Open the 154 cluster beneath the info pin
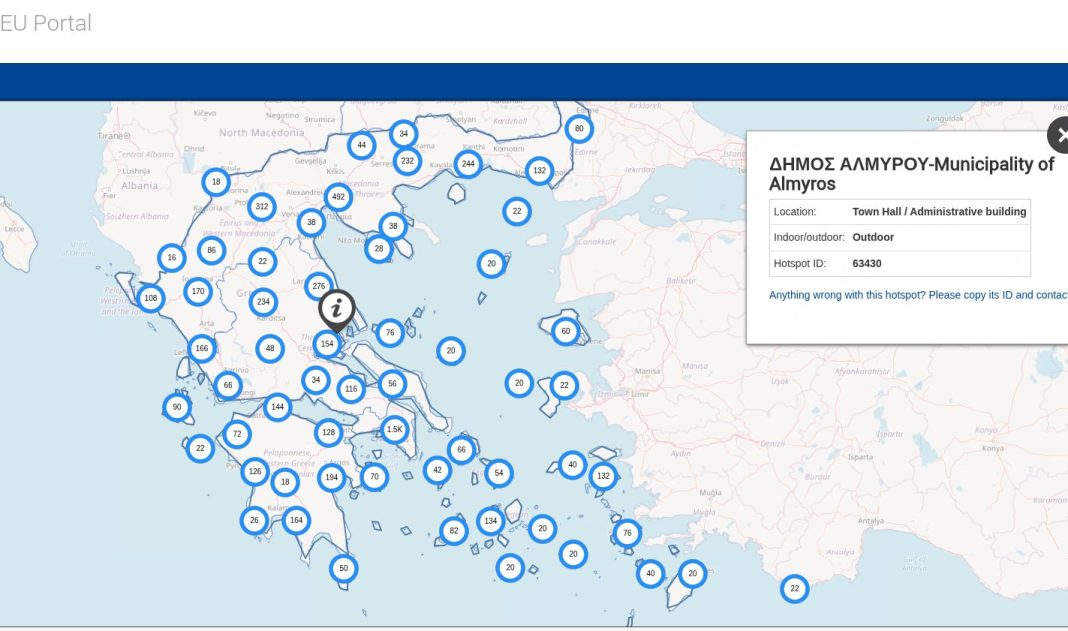The image size is (1068, 631). point(327,344)
